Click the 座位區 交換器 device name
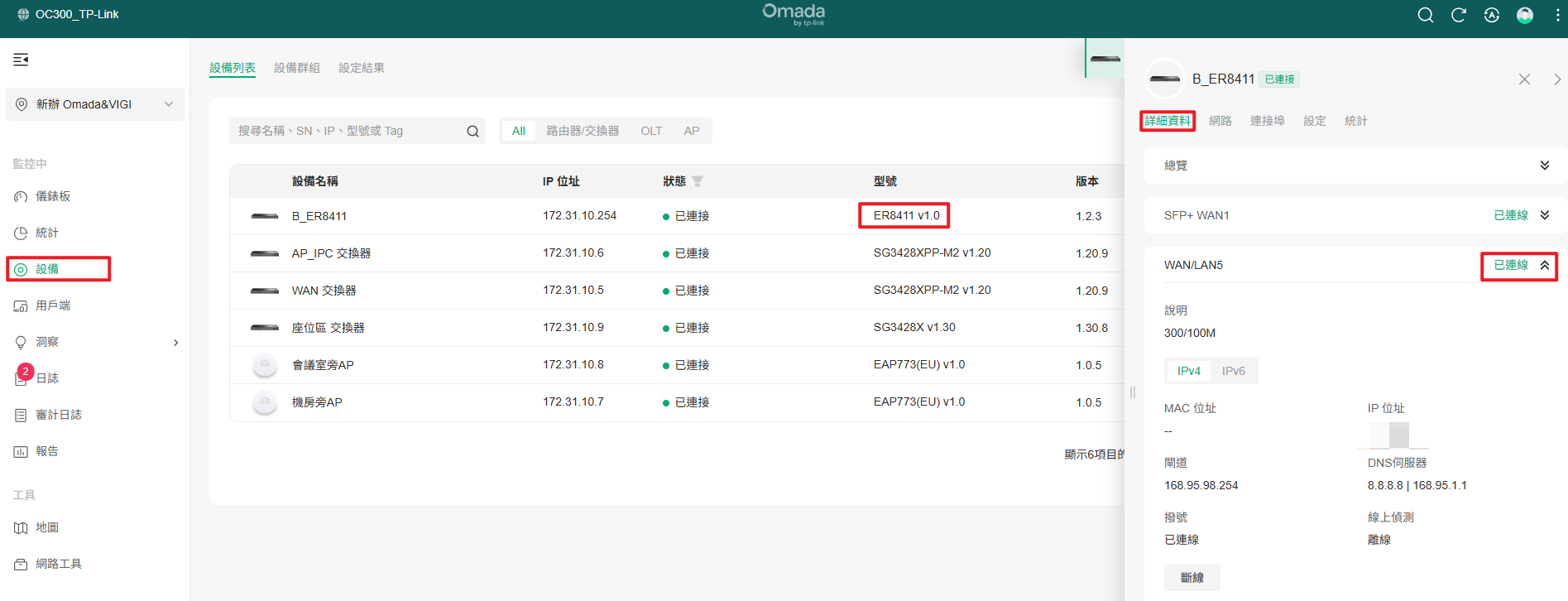The image size is (1568, 601). point(328,328)
